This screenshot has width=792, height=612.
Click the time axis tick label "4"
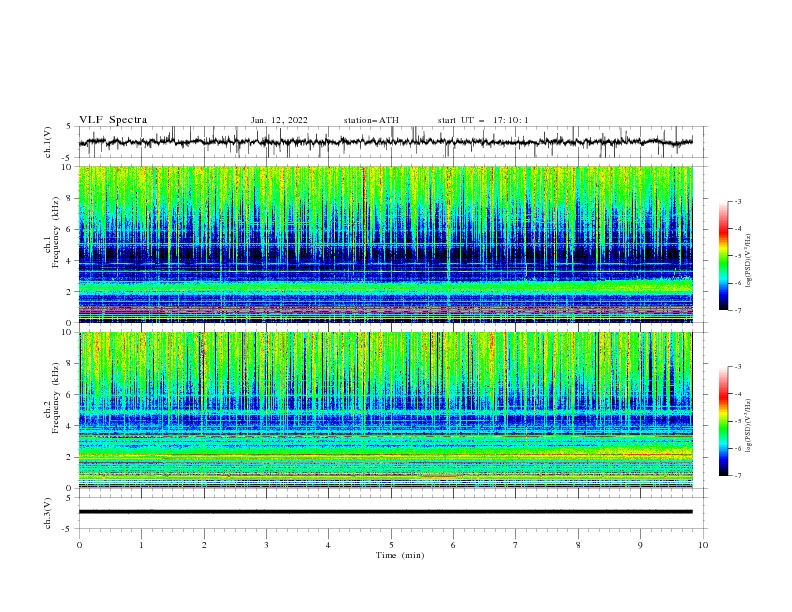328,545
